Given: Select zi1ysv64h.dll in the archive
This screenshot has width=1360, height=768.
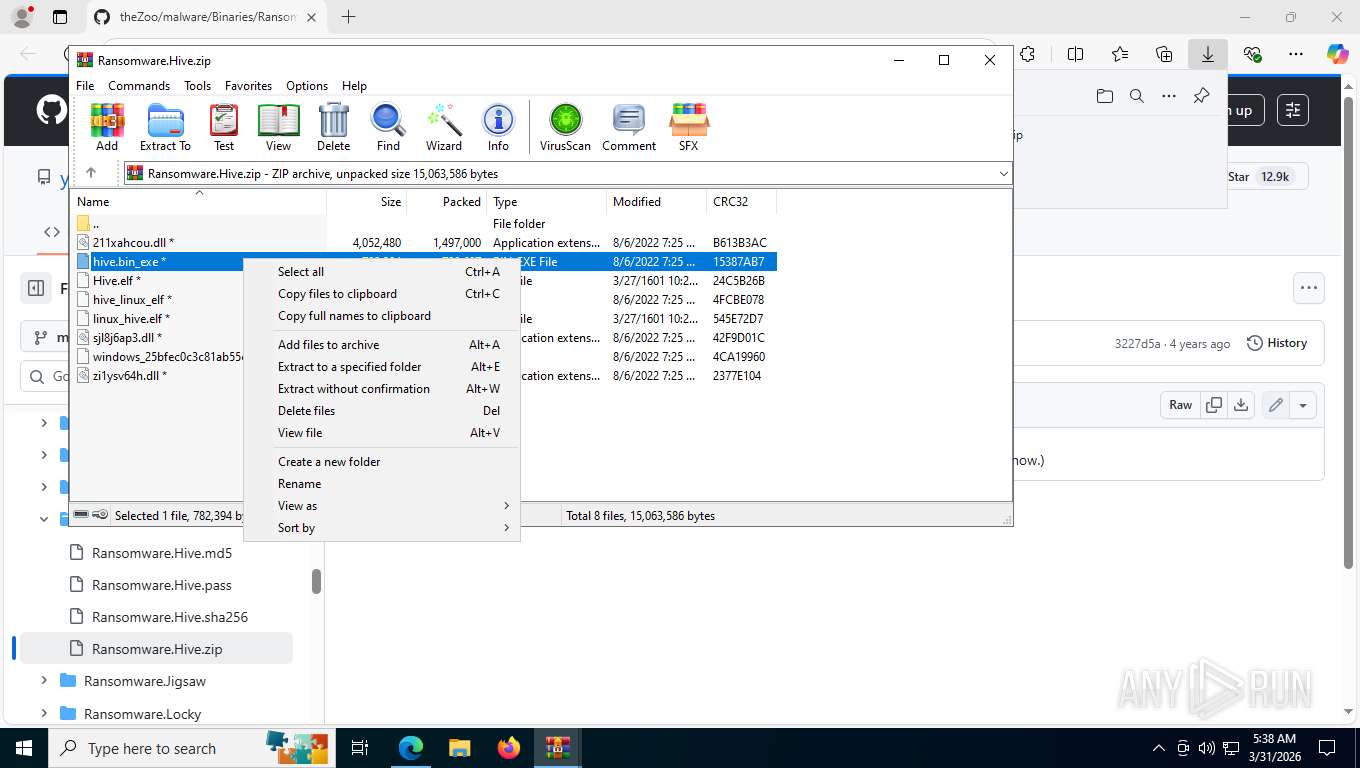Looking at the screenshot, I should tap(129, 376).
